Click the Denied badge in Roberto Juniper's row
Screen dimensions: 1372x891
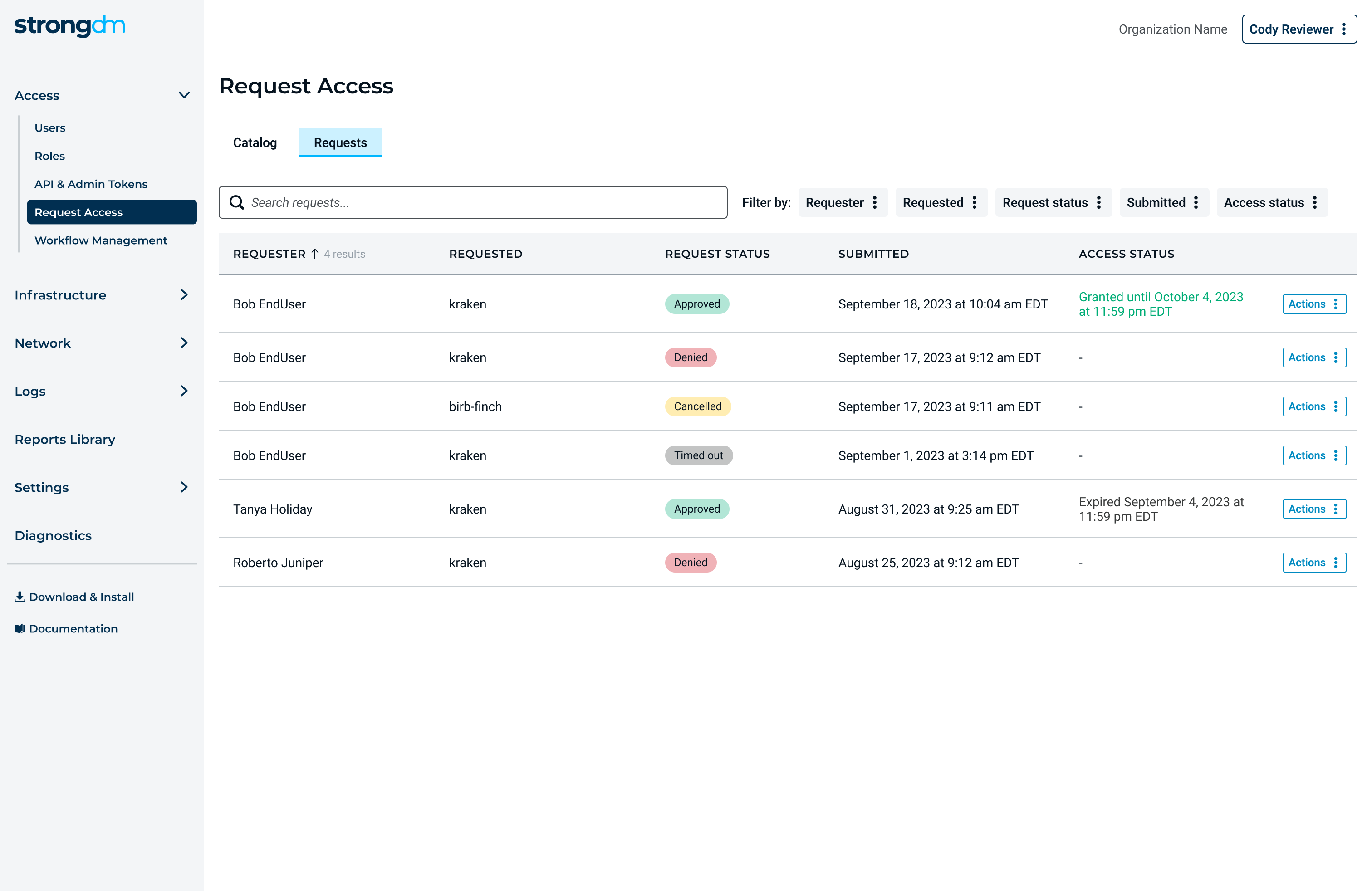tap(691, 563)
